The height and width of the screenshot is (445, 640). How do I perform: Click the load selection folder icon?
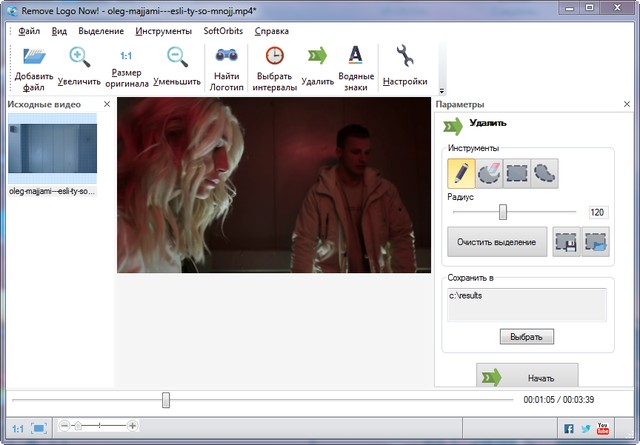pos(596,242)
